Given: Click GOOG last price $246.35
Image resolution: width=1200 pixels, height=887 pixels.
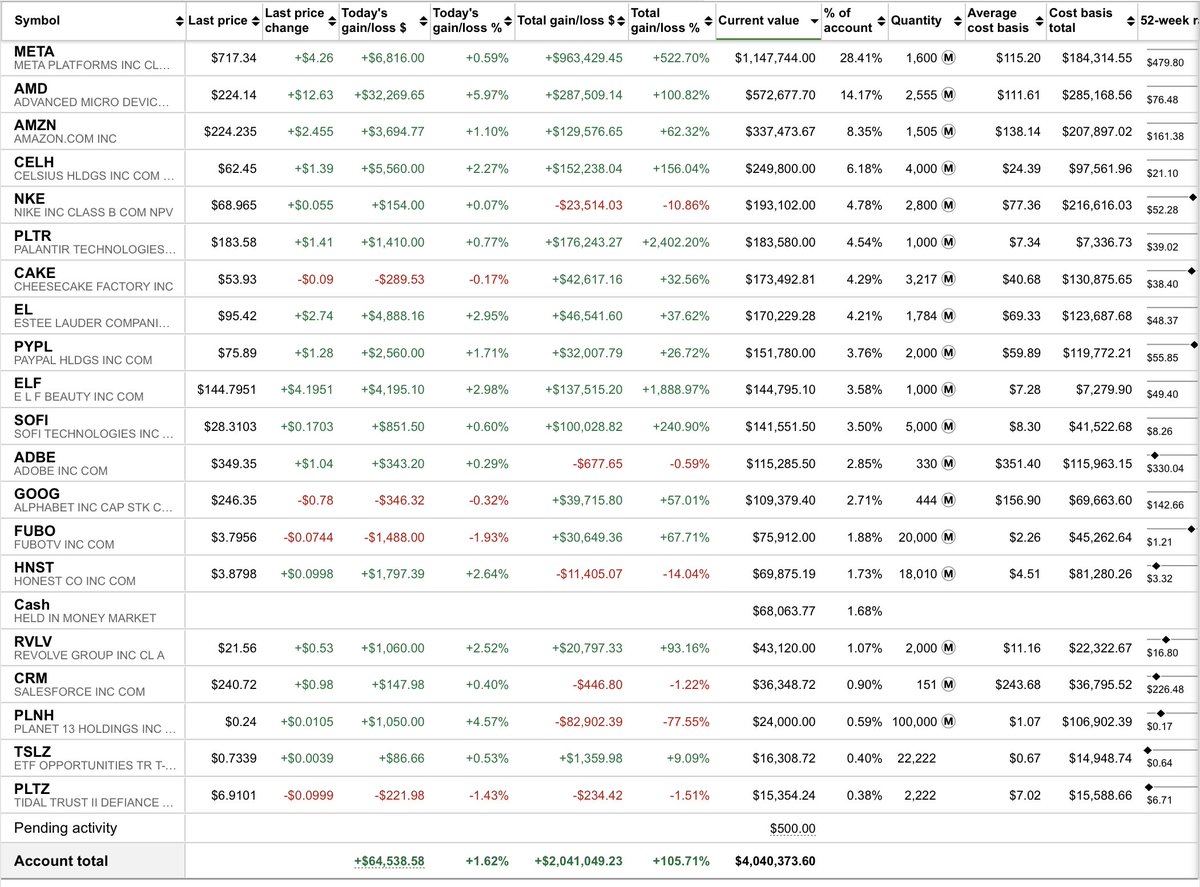Looking at the screenshot, I should (234, 500).
